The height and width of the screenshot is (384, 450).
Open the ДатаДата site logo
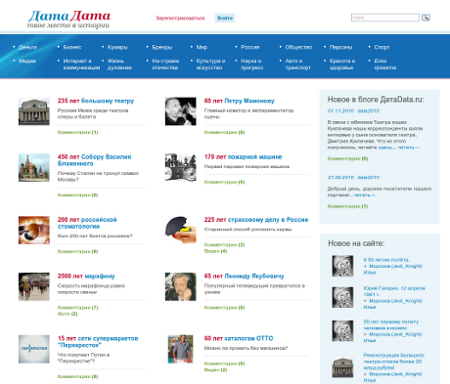click(69, 19)
